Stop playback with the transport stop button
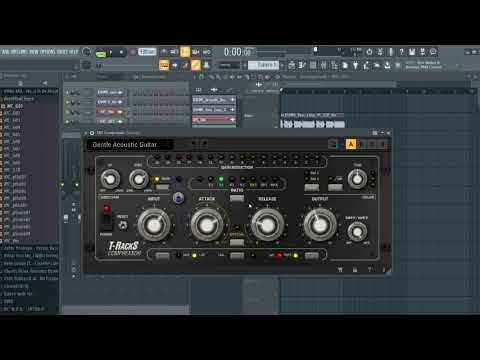 click(121, 52)
